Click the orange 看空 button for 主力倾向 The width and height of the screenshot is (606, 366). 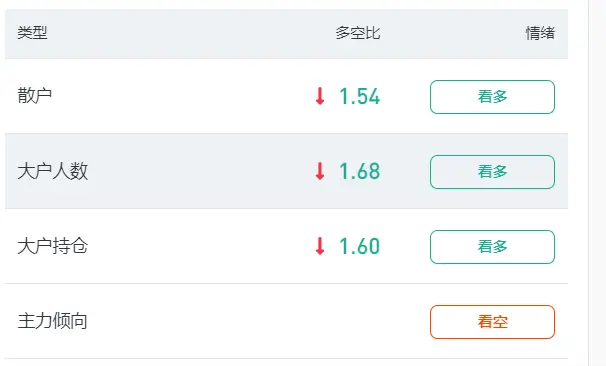click(492, 322)
